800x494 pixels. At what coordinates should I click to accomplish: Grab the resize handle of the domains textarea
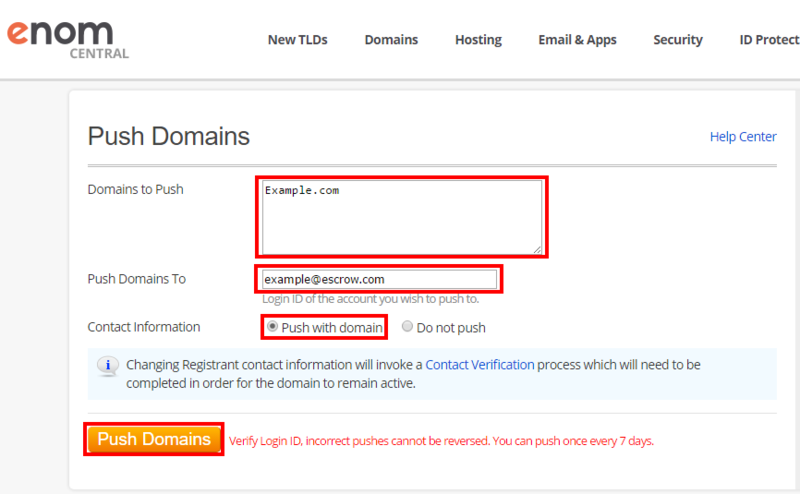537,248
